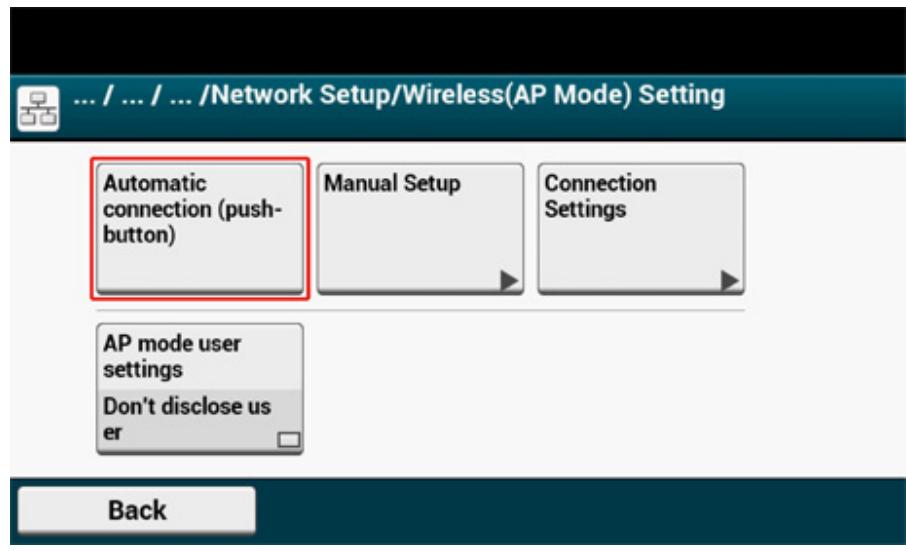Click the network icon in header
906x551 pixels.
pos(38,109)
